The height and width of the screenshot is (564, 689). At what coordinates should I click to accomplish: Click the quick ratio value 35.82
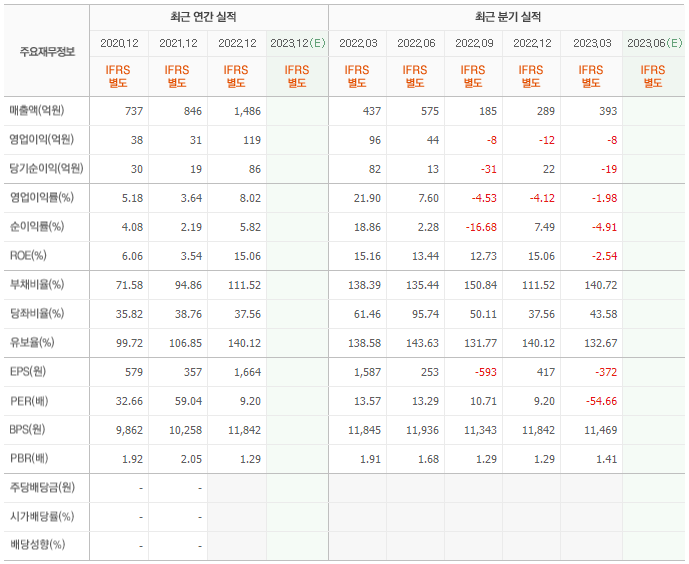tap(130, 314)
